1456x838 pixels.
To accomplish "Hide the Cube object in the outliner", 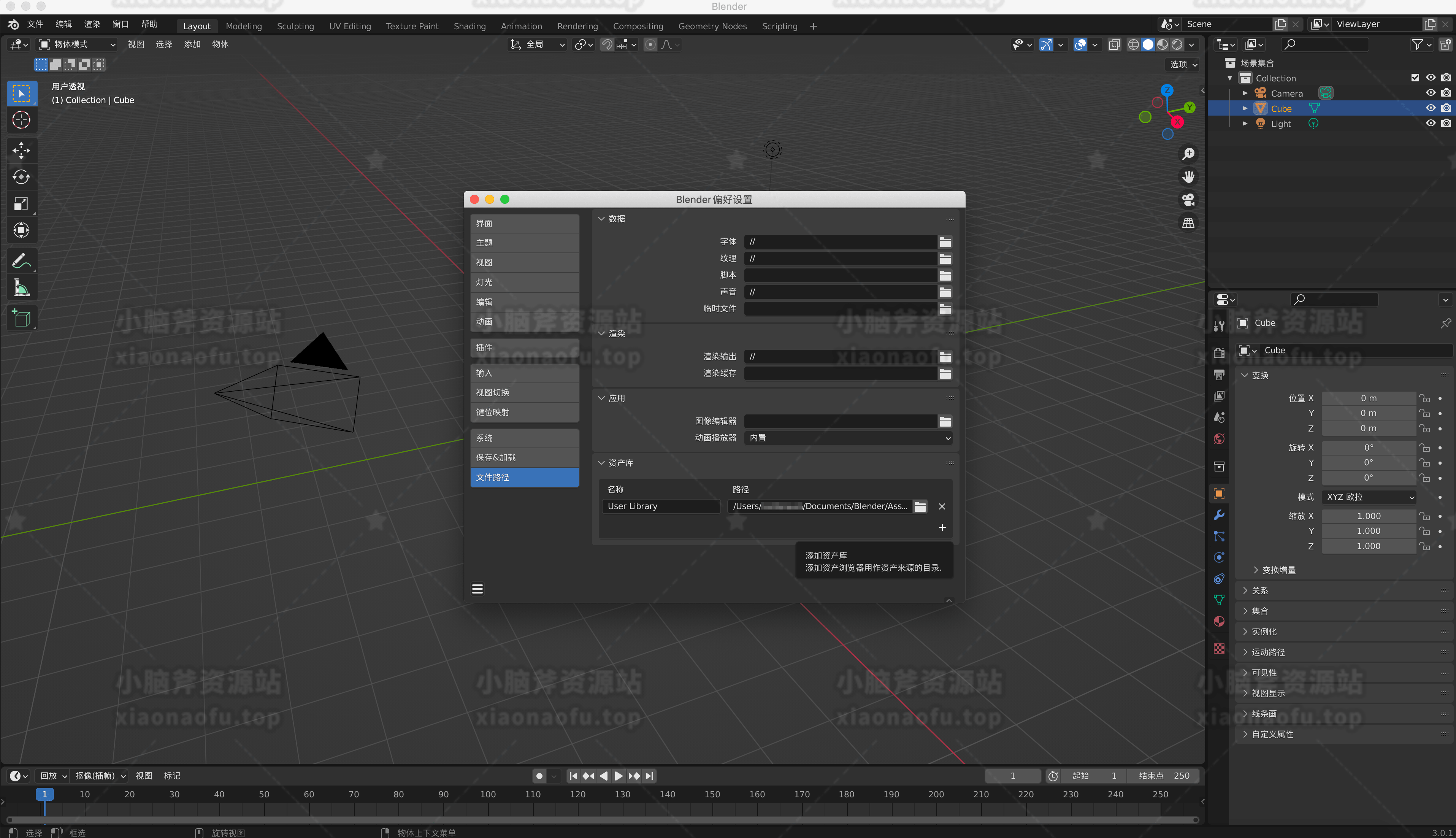I will [x=1431, y=108].
